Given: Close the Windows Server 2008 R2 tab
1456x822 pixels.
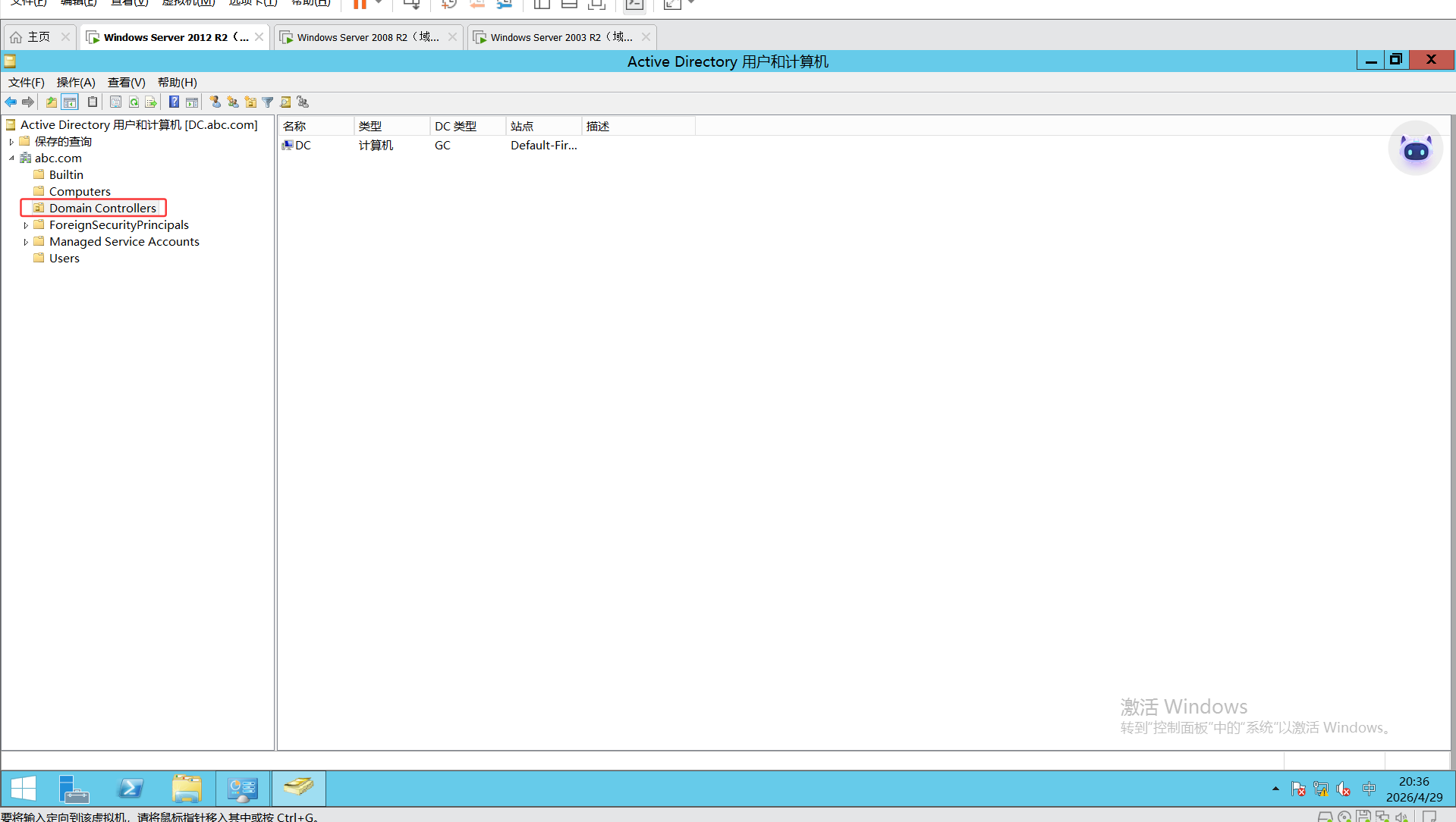Looking at the screenshot, I should coord(453,37).
